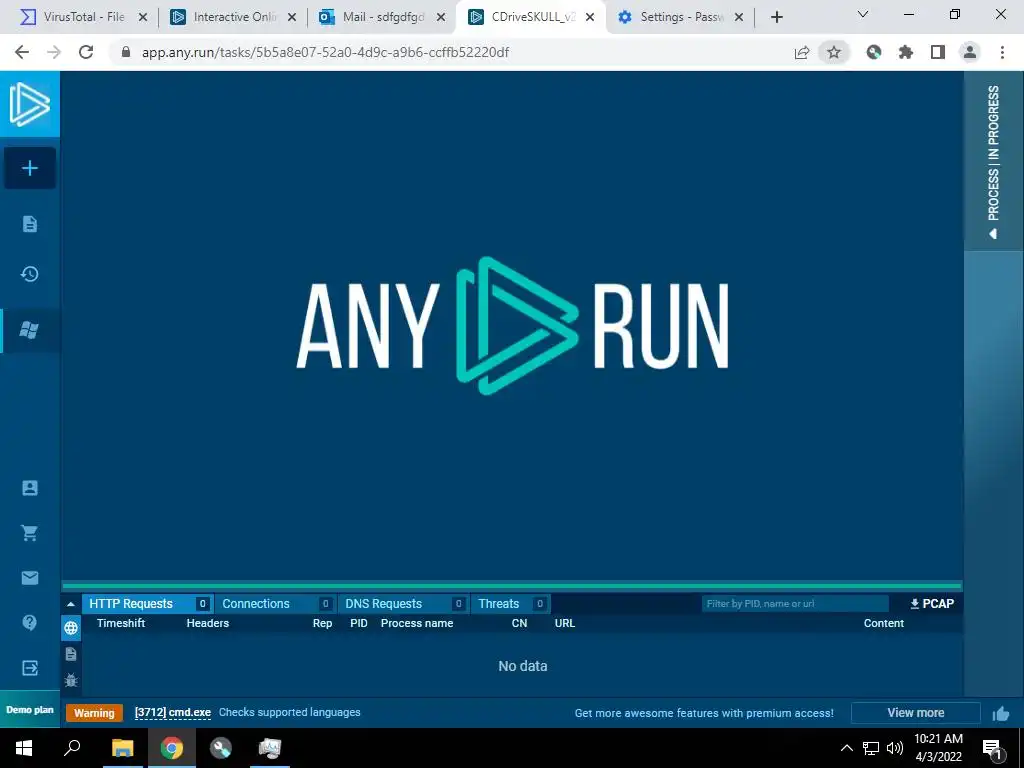Screen dimensions: 1024x768
Task: Open File Explorer from taskbar
Action: point(122,748)
